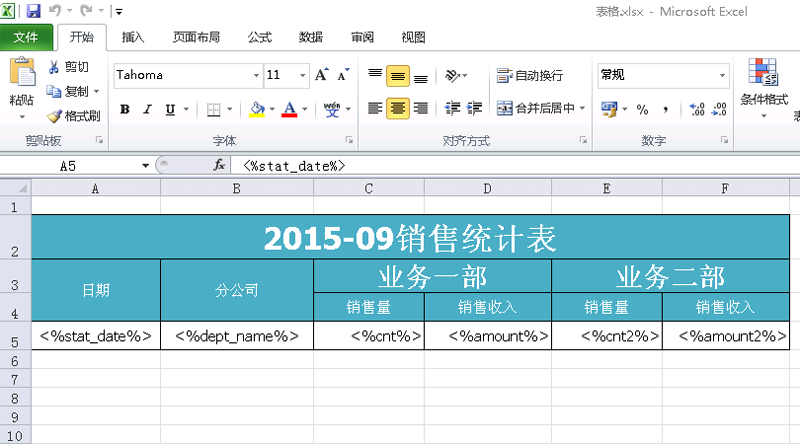
Task: Click the percent style icon
Action: [642, 109]
